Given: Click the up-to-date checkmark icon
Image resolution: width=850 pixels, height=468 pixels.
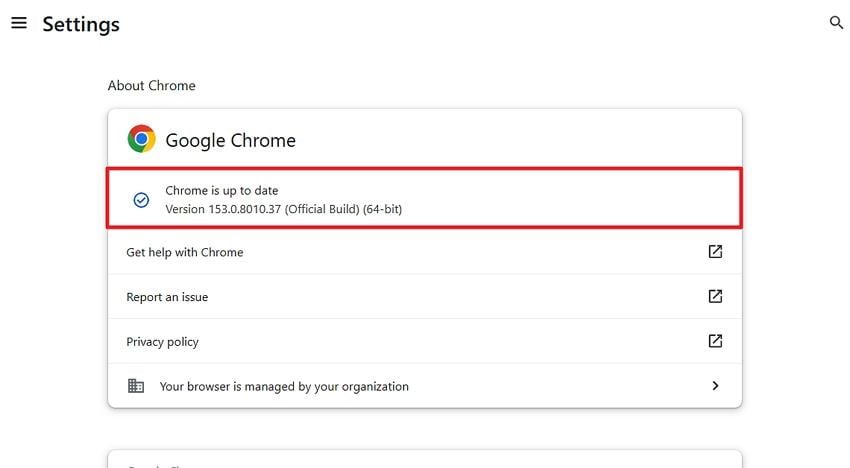Looking at the screenshot, I should coord(141,200).
